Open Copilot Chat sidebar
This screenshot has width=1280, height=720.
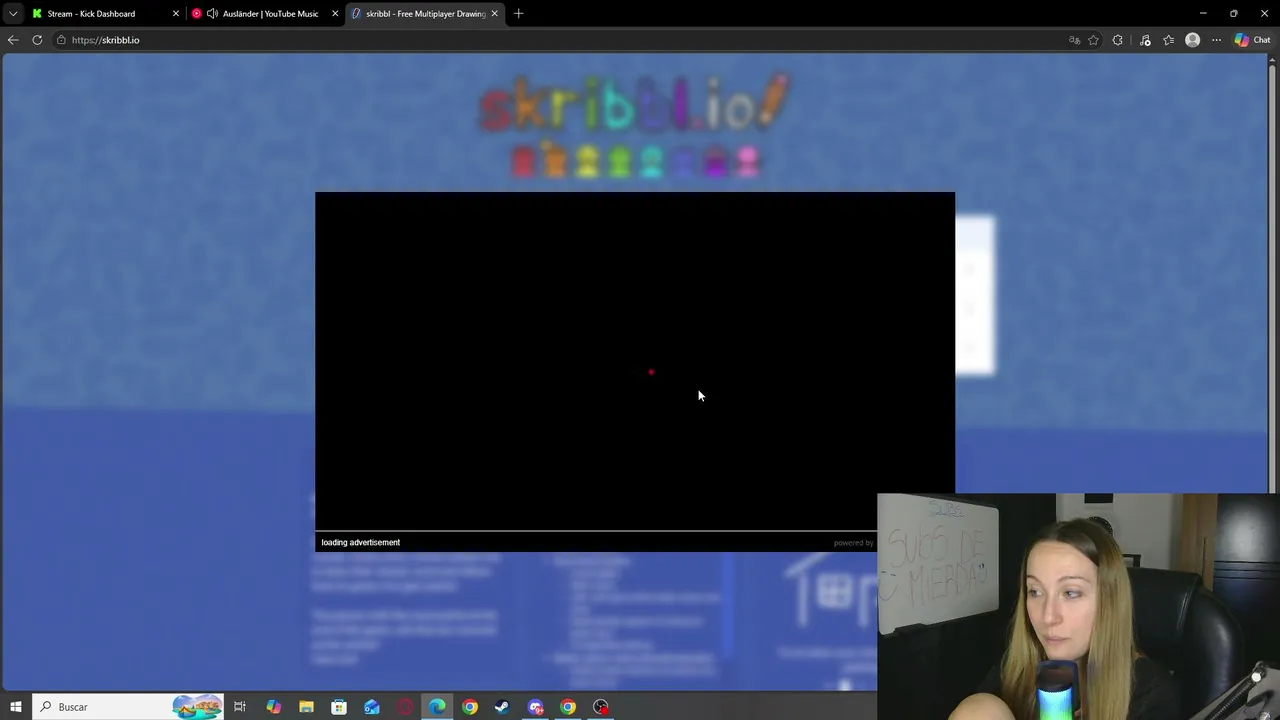click(x=1252, y=40)
